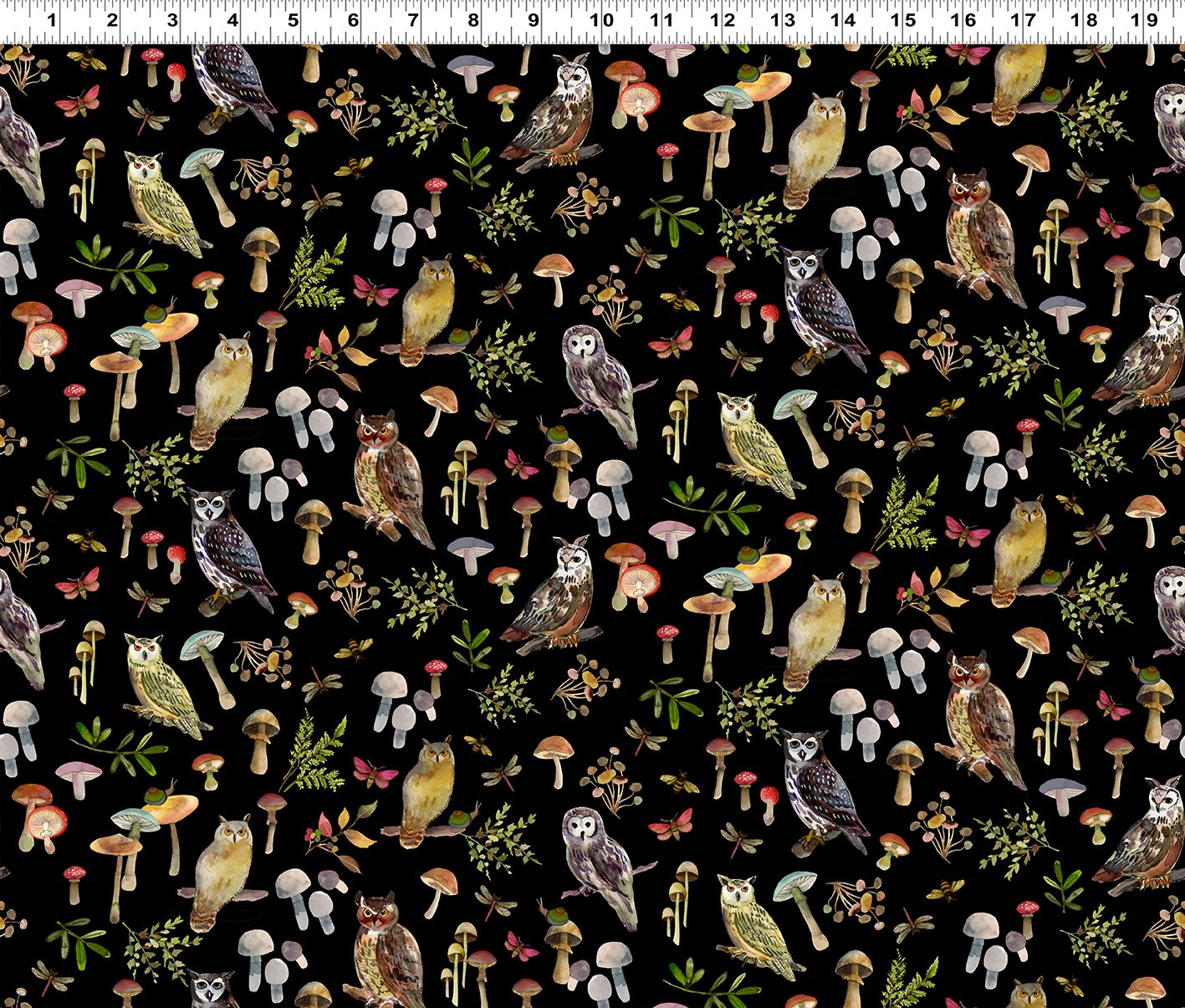This screenshot has width=1185, height=1008.
Task: Select the pink moth beneath ruler number 1
Action: pos(77,101)
